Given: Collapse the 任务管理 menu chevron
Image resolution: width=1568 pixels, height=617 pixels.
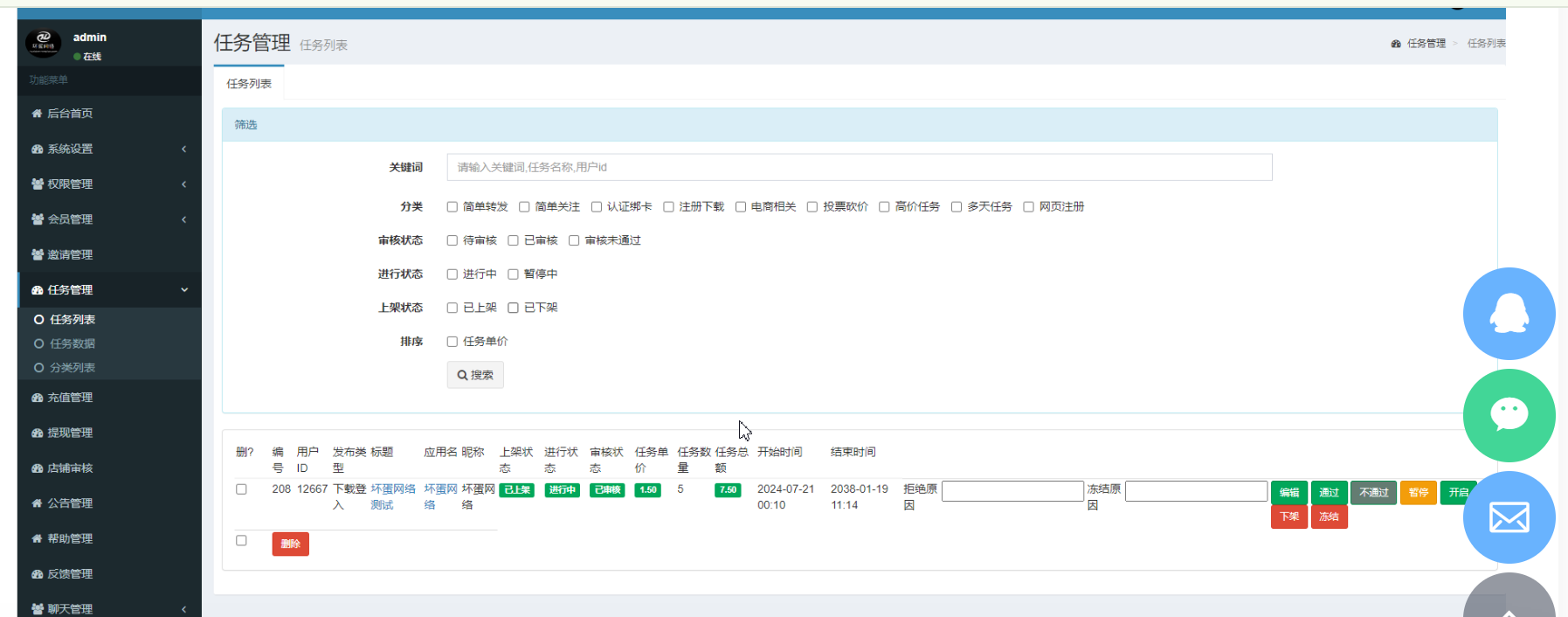Looking at the screenshot, I should (184, 290).
